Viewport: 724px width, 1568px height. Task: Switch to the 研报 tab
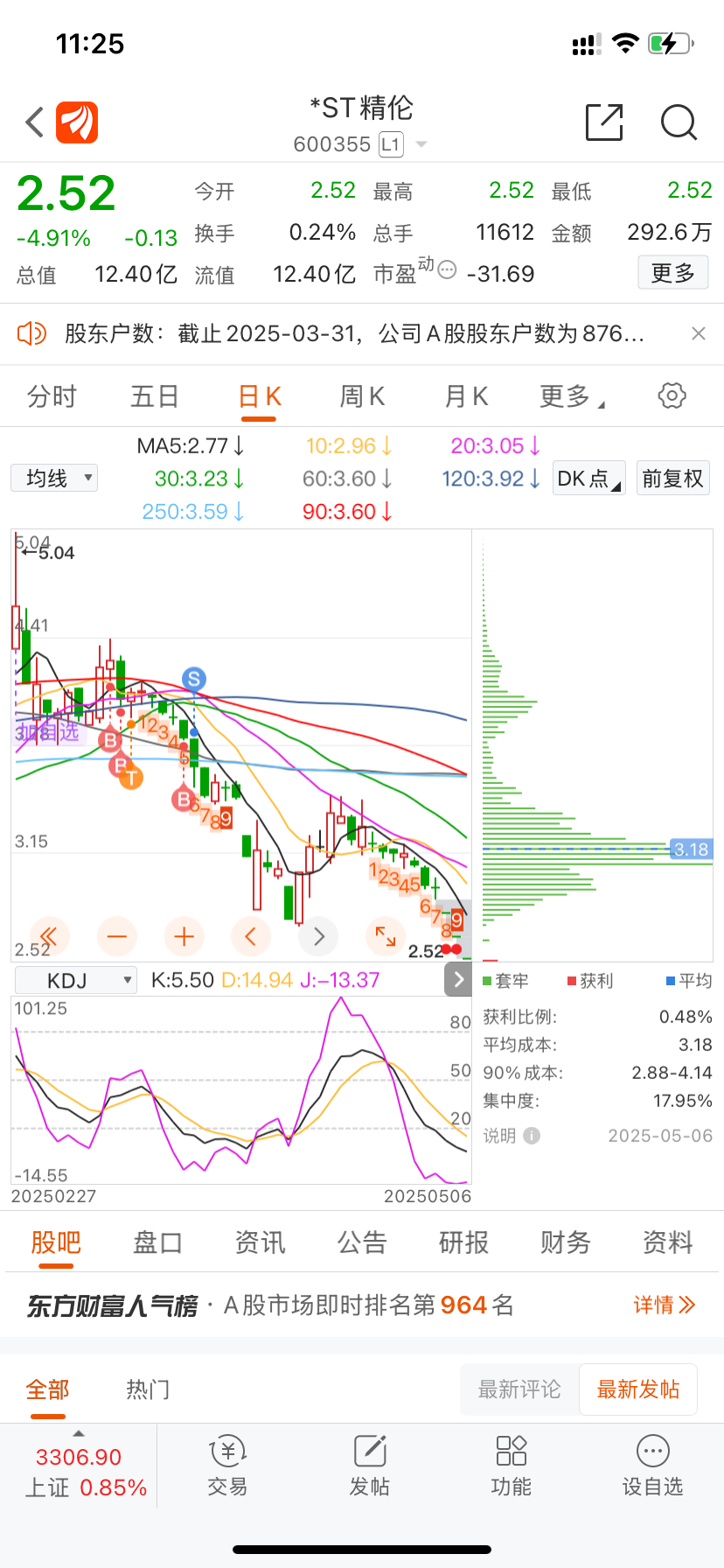point(463,1242)
